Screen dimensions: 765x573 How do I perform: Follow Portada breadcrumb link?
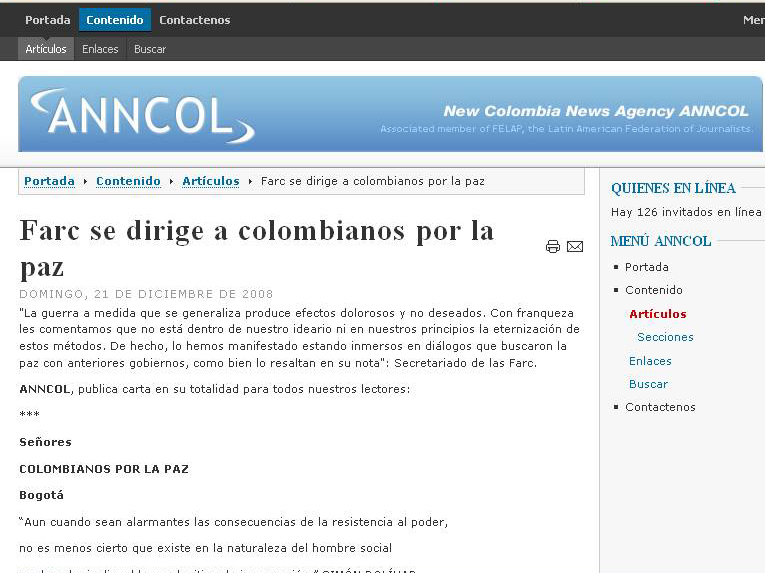(x=49, y=181)
